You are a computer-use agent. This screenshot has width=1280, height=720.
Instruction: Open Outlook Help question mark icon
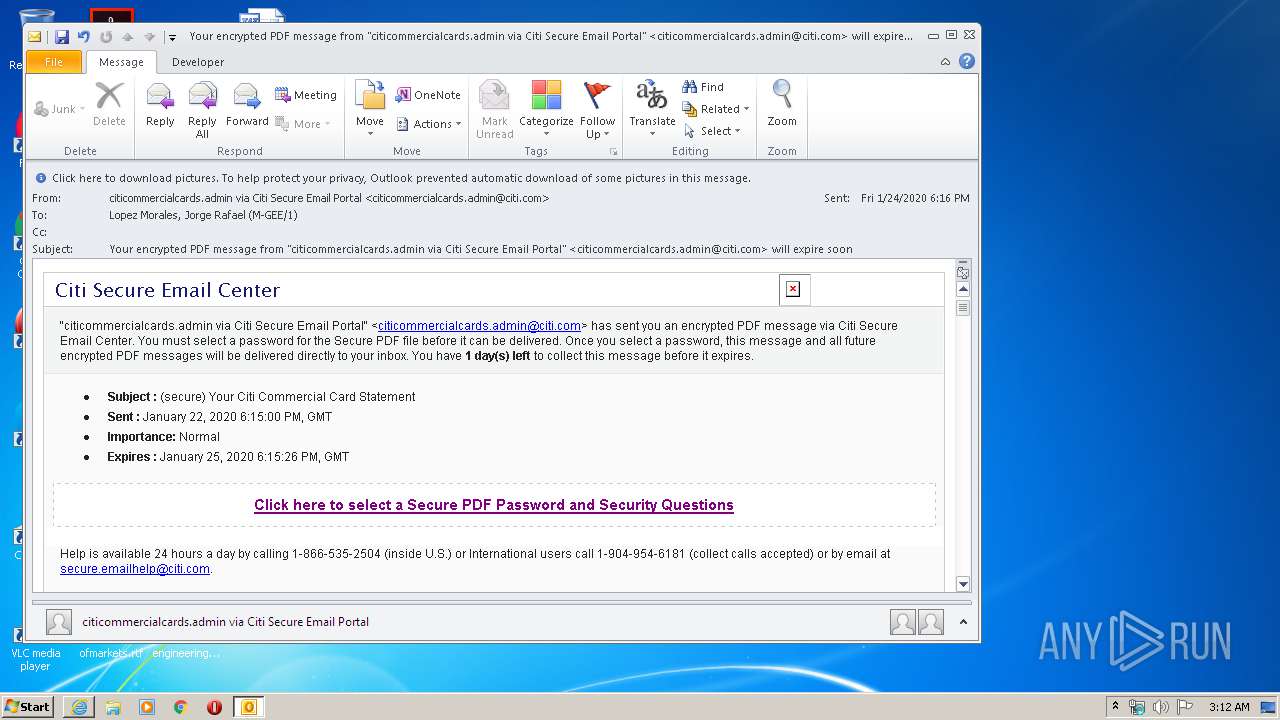pyautogui.click(x=967, y=61)
